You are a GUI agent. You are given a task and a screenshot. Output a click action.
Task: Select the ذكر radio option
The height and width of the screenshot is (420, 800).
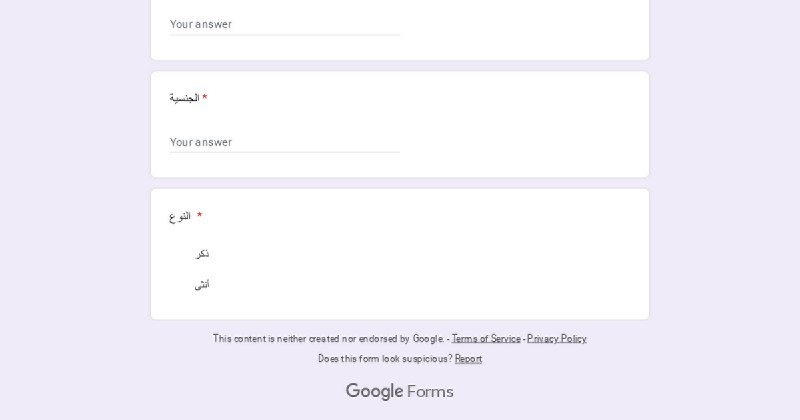coord(202,254)
